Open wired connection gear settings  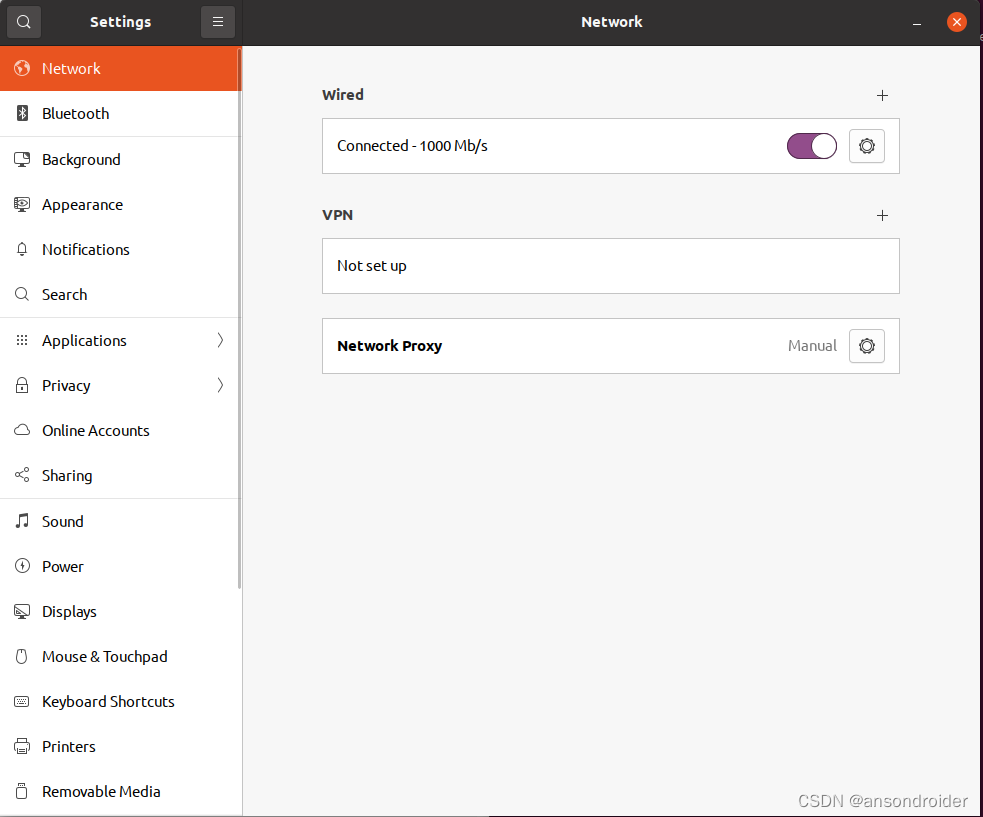(x=866, y=146)
